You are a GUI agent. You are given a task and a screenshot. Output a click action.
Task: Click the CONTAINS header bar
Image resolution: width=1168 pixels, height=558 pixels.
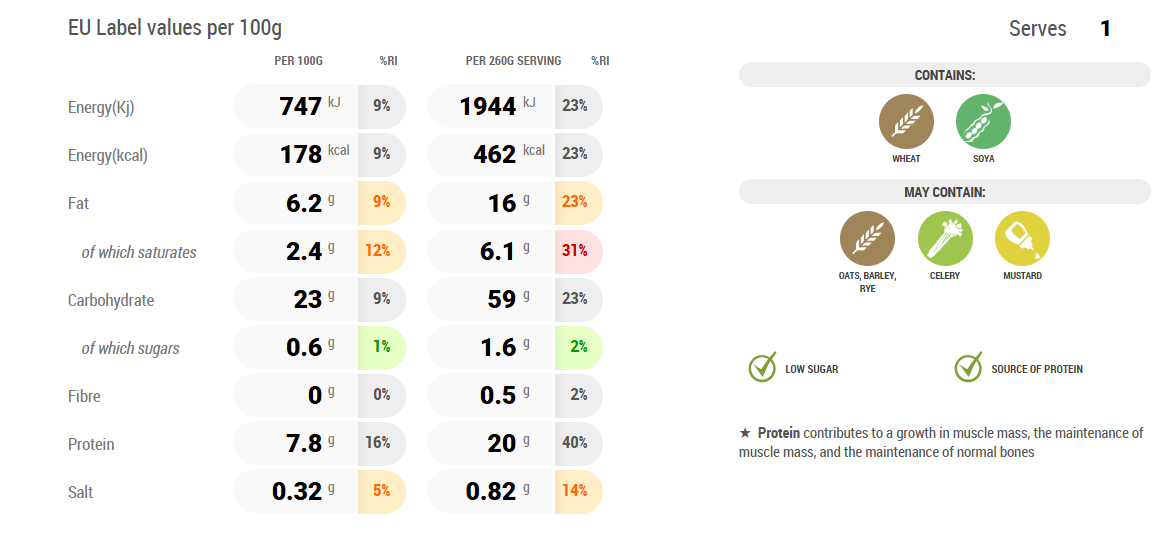tap(944, 75)
